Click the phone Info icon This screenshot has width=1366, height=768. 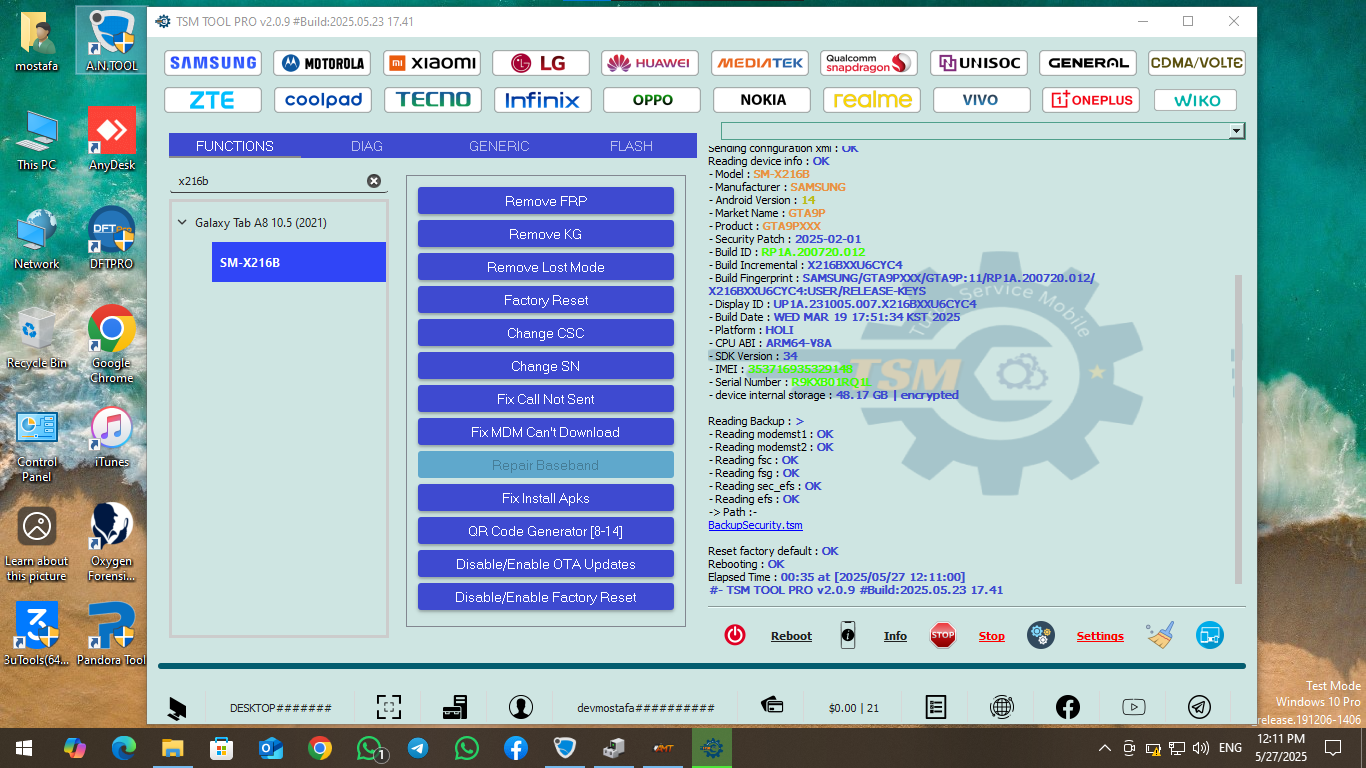pos(848,635)
